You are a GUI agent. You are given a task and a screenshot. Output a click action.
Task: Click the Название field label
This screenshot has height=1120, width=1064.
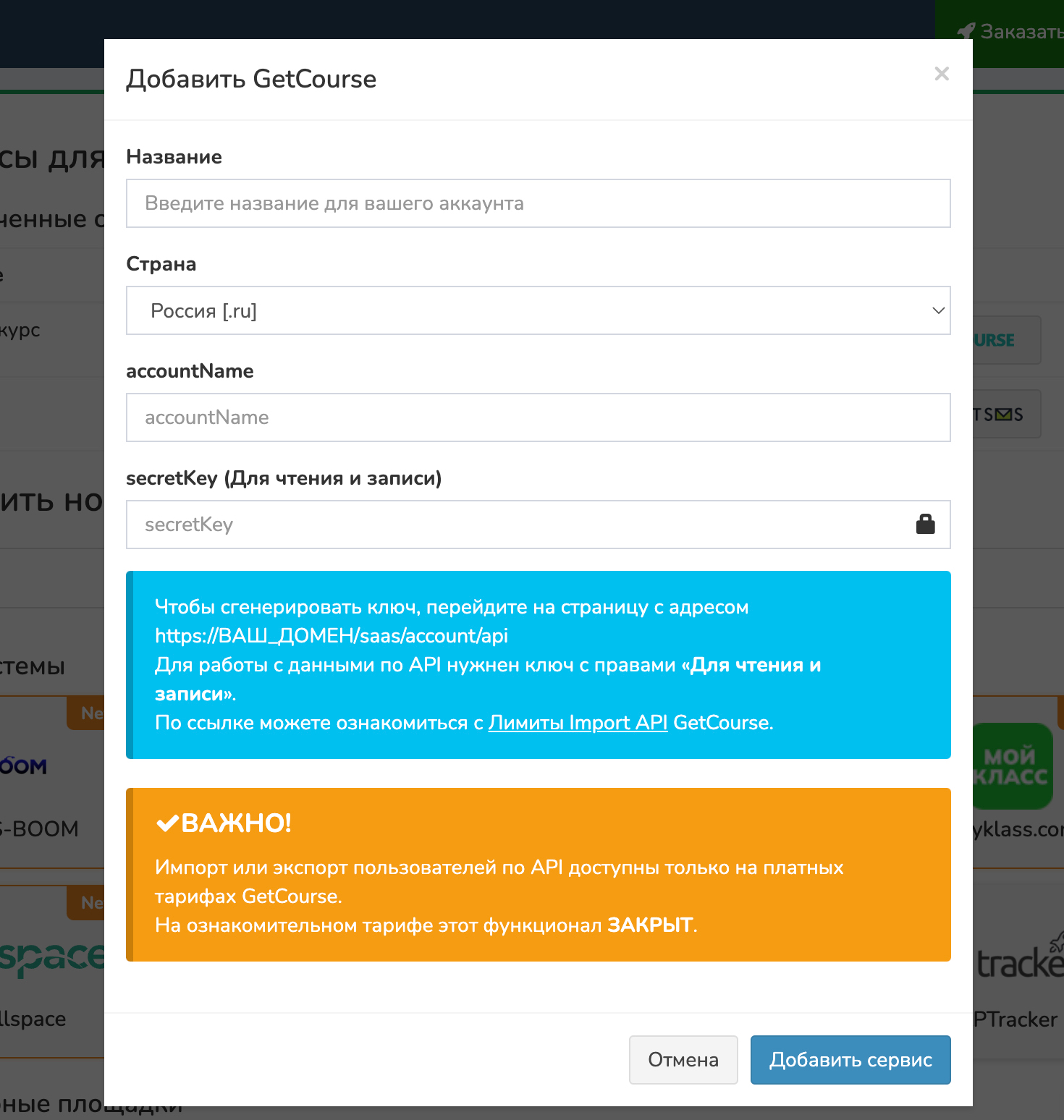174,157
